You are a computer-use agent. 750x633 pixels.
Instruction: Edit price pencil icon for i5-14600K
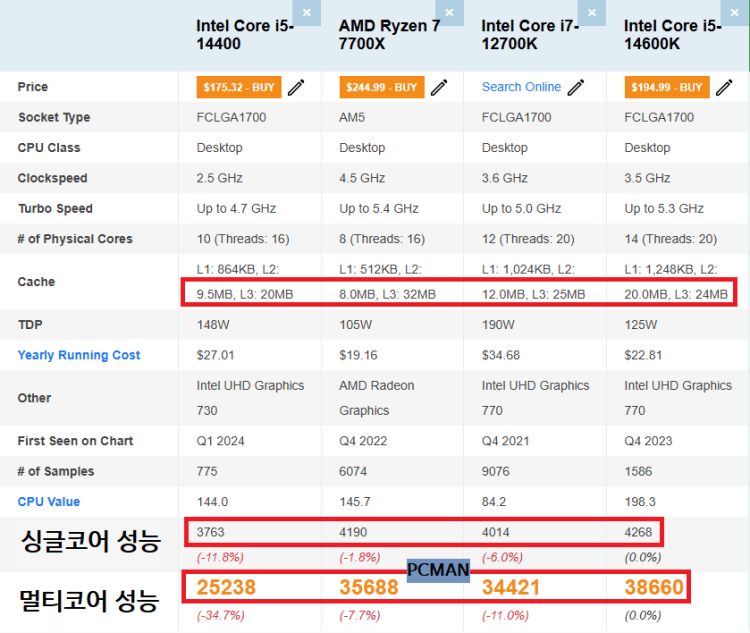coord(724,88)
